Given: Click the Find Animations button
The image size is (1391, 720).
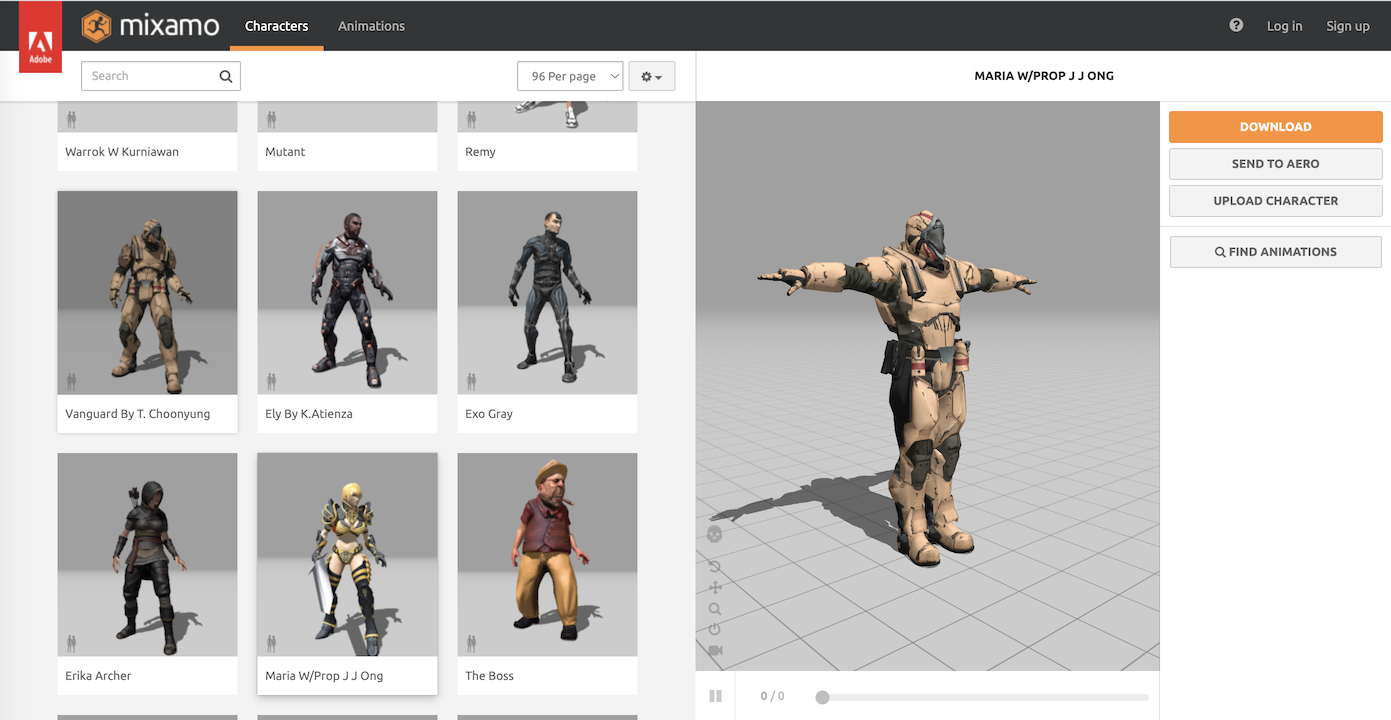Looking at the screenshot, I should [x=1276, y=252].
